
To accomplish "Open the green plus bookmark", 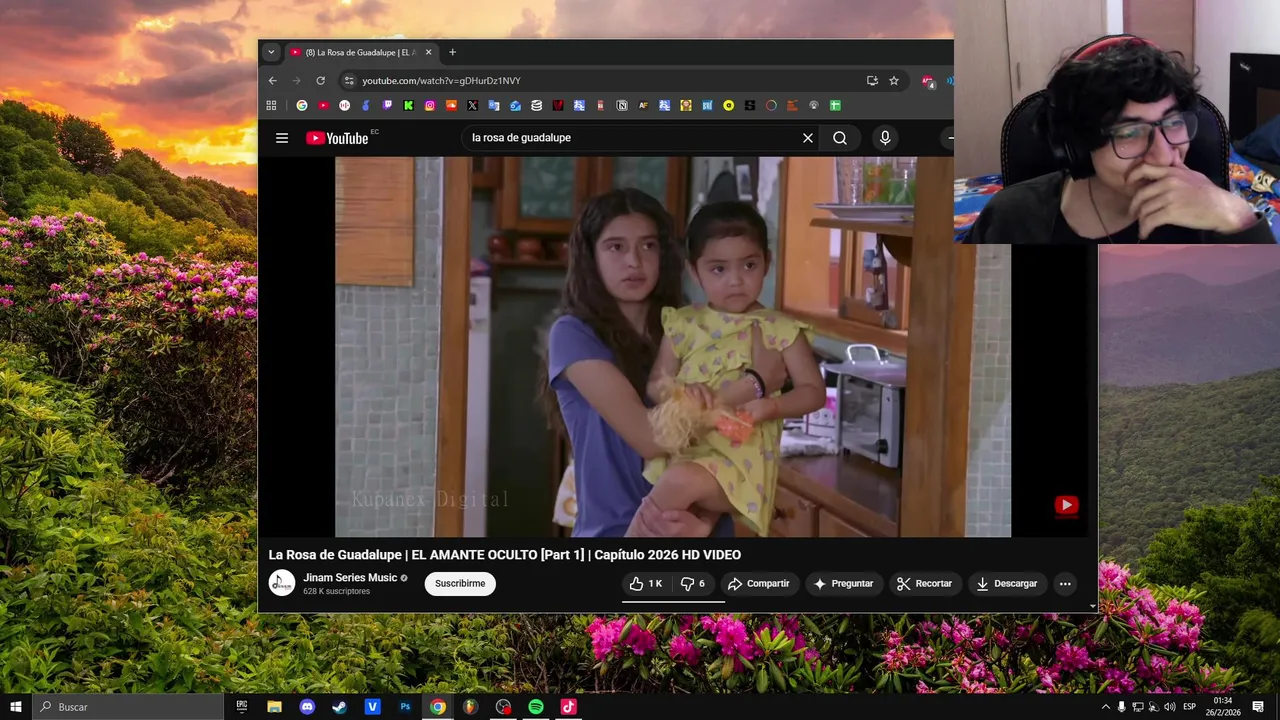I will (835, 105).
